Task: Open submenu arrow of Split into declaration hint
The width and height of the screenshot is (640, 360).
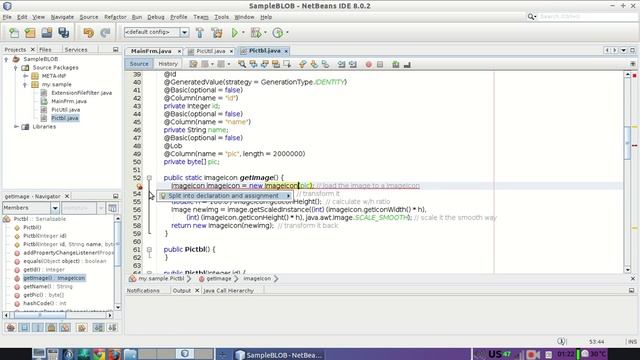Action: coord(288,196)
